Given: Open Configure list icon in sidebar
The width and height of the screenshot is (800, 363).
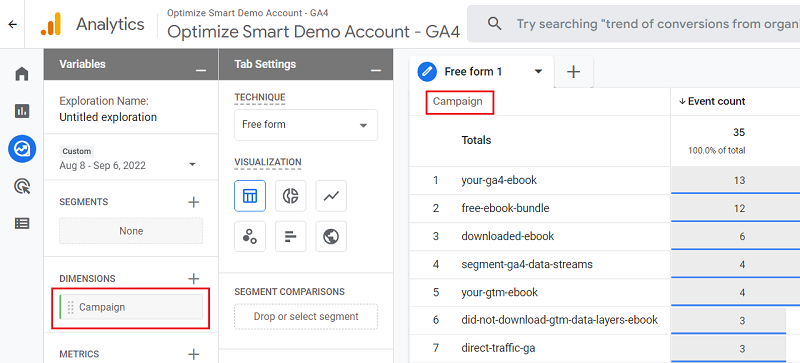Looking at the screenshot, I should point(22,223).
